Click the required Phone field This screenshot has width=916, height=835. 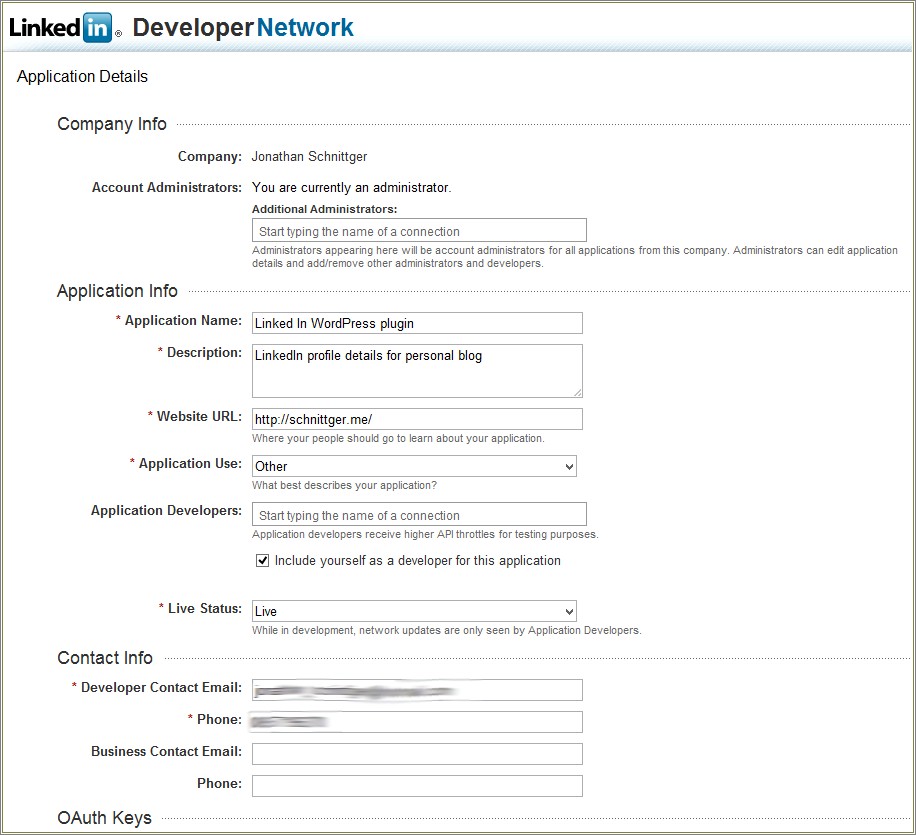(x=417, y=722)
